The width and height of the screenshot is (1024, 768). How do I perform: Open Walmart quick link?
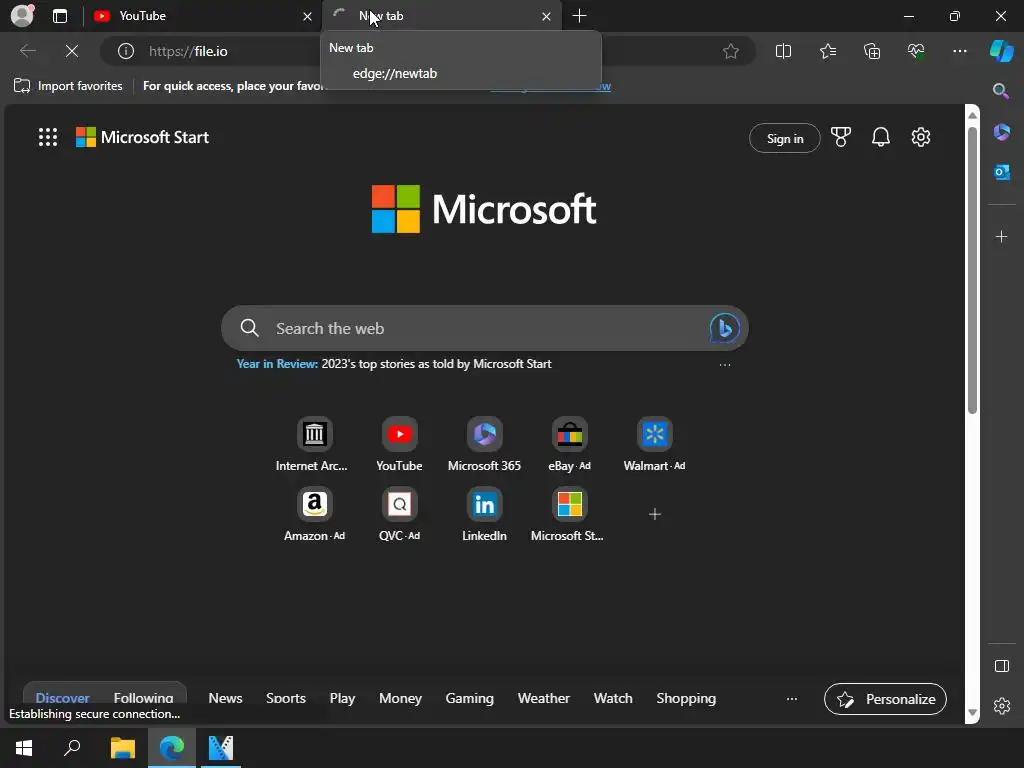654,444
